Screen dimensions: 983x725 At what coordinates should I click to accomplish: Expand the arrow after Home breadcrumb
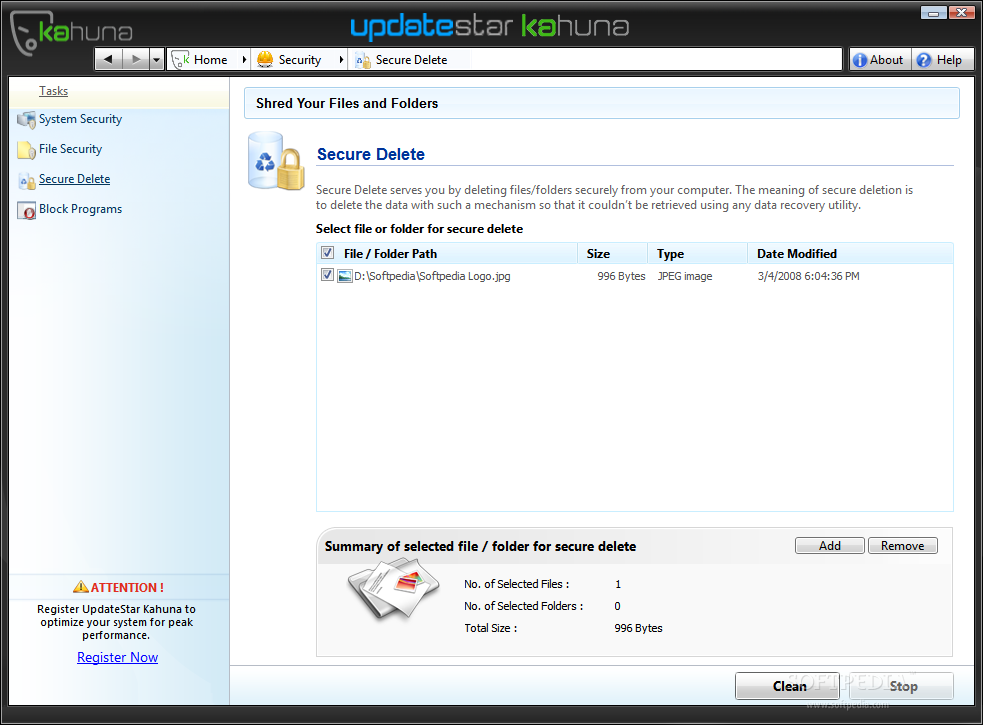244,60
